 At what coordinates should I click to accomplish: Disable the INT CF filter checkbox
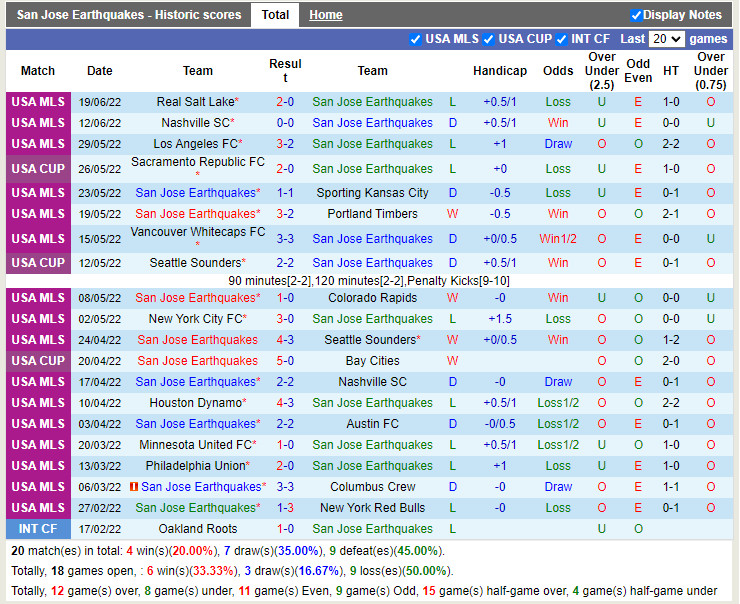coord(562,39)
